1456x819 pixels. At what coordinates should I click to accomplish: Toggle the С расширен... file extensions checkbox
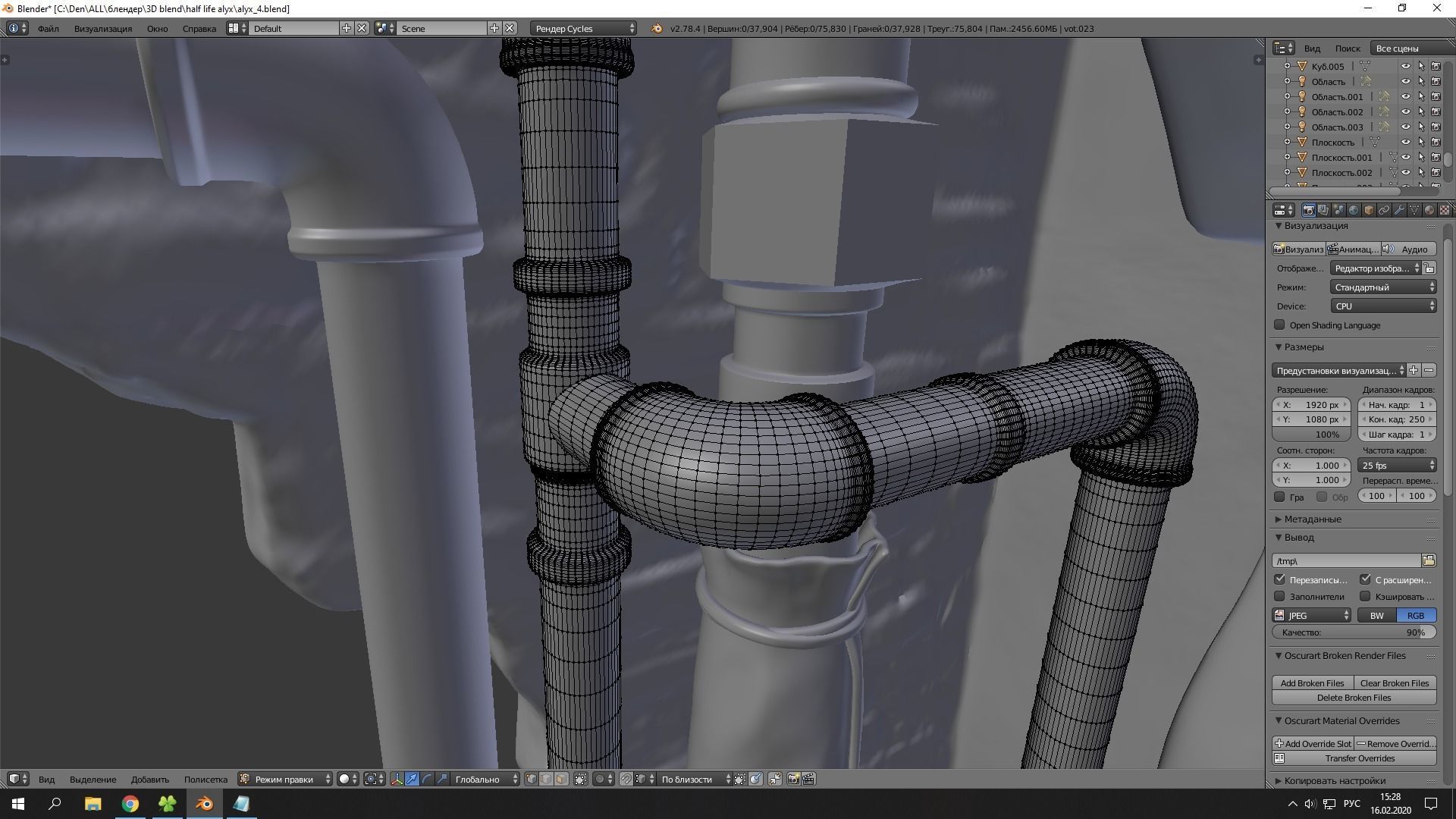pos(1366,579)
